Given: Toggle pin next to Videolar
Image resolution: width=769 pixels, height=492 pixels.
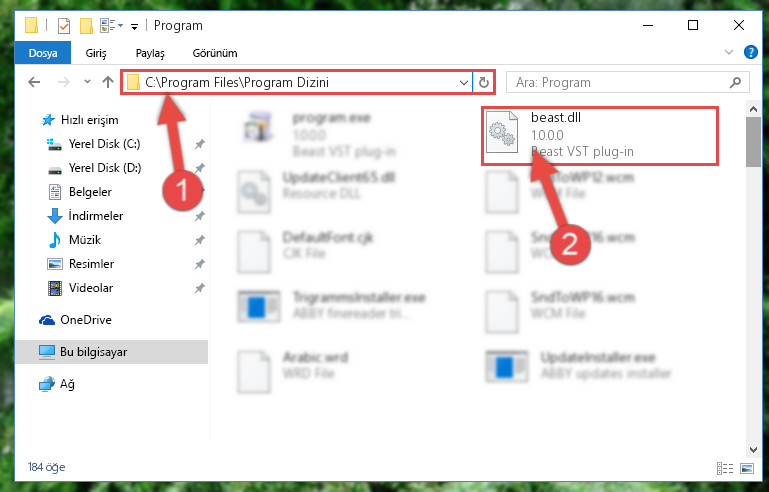Looking at the screenshot, I should pos(200,288).
